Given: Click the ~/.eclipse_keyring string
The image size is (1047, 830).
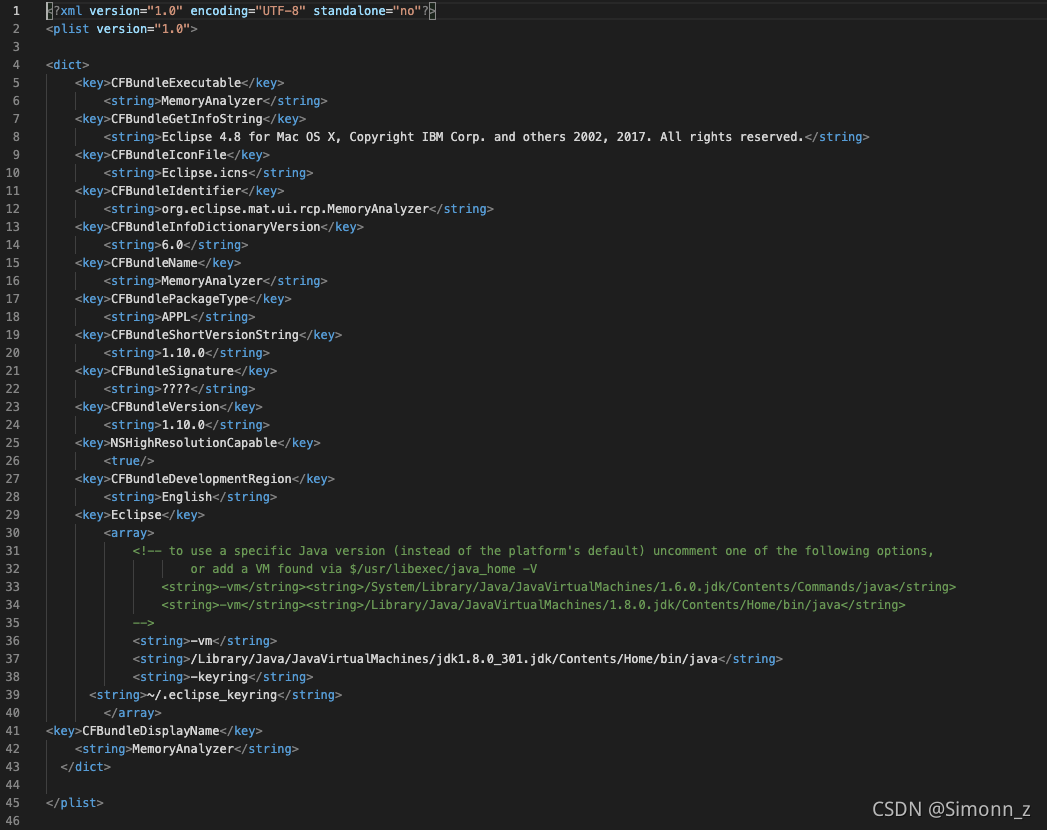Looking at the screenshot, I should pyautogui.click(x=212, y=696).
